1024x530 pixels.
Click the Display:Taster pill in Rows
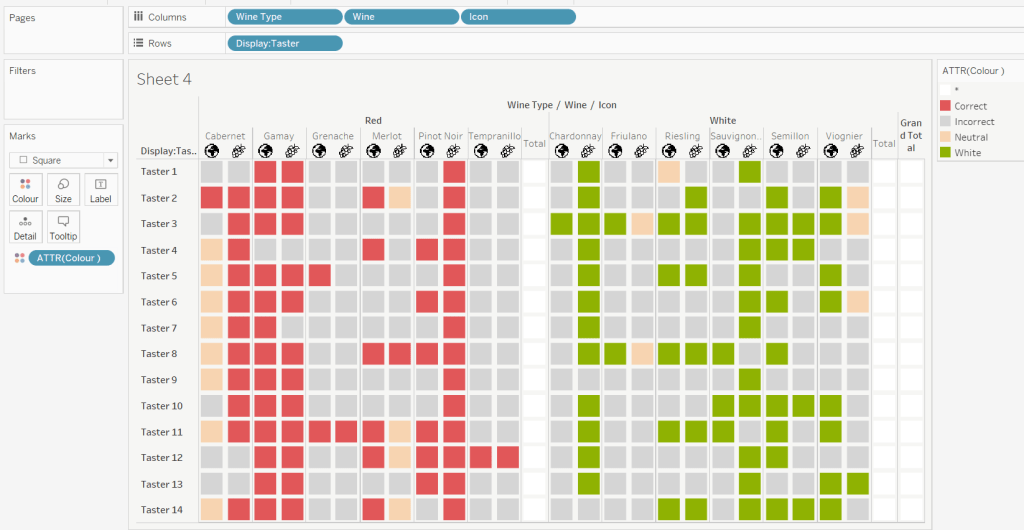click(284, 43)
